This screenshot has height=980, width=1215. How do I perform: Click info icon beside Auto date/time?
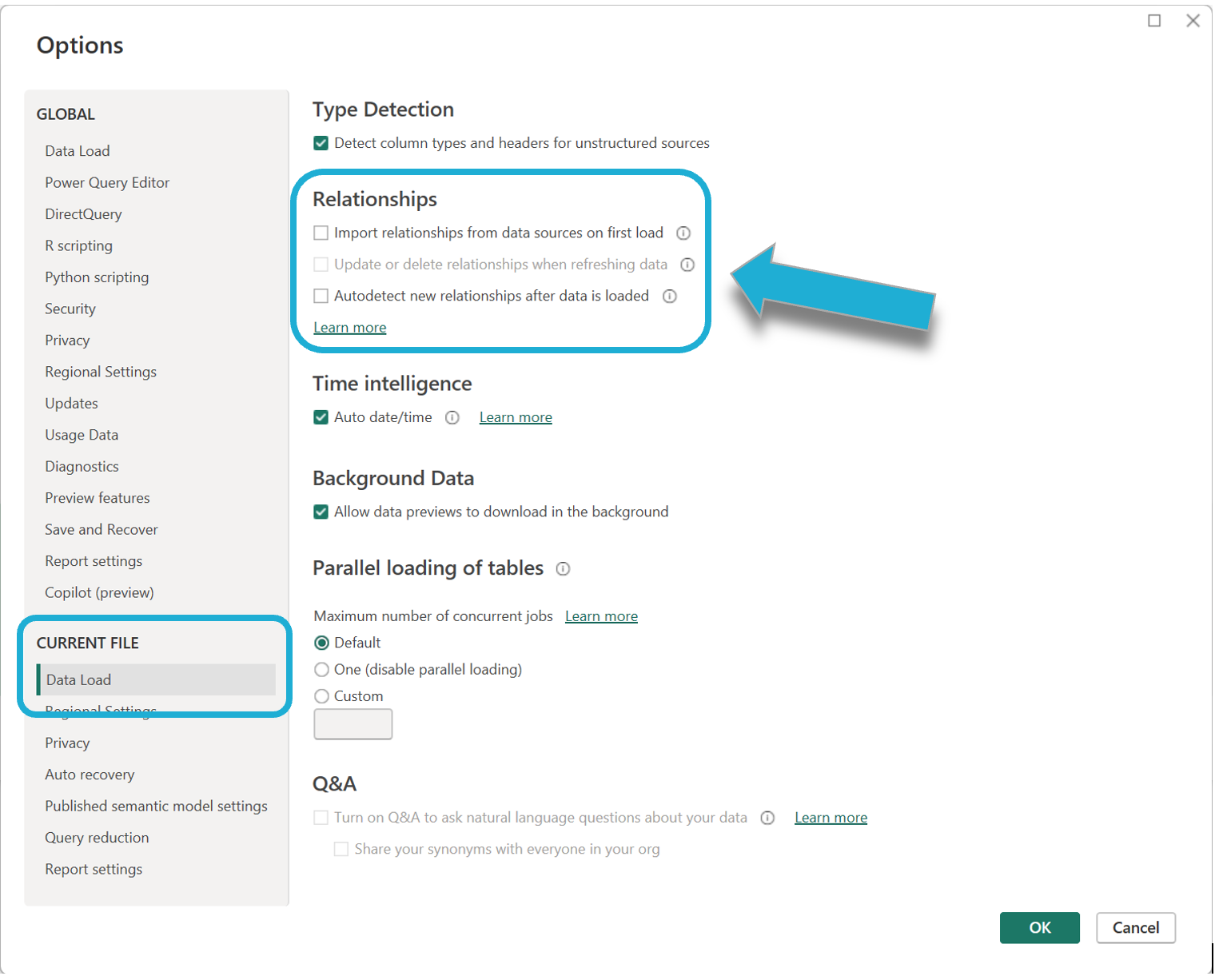452,418
